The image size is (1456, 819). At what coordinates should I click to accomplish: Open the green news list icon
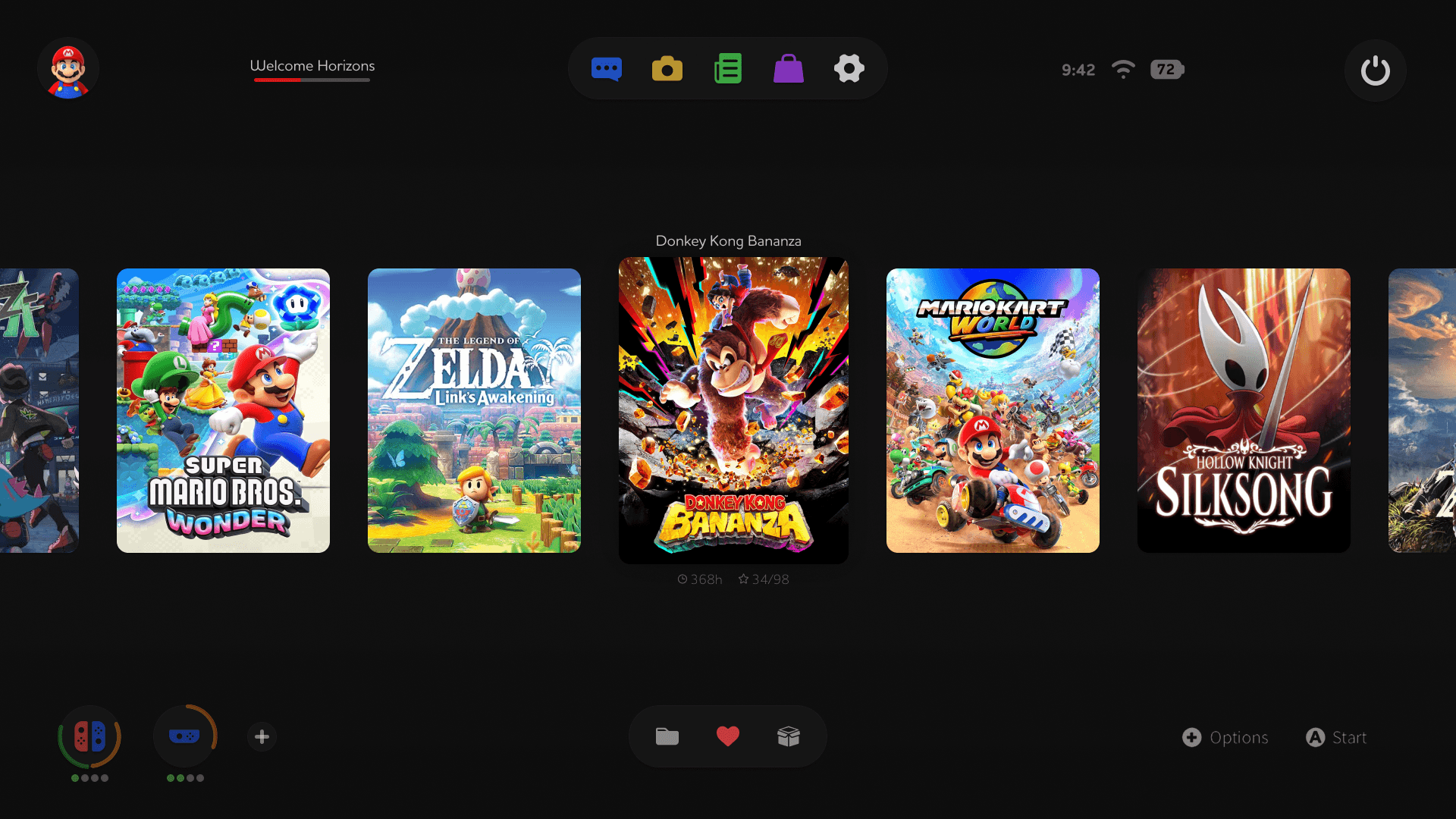click(728, 69)
